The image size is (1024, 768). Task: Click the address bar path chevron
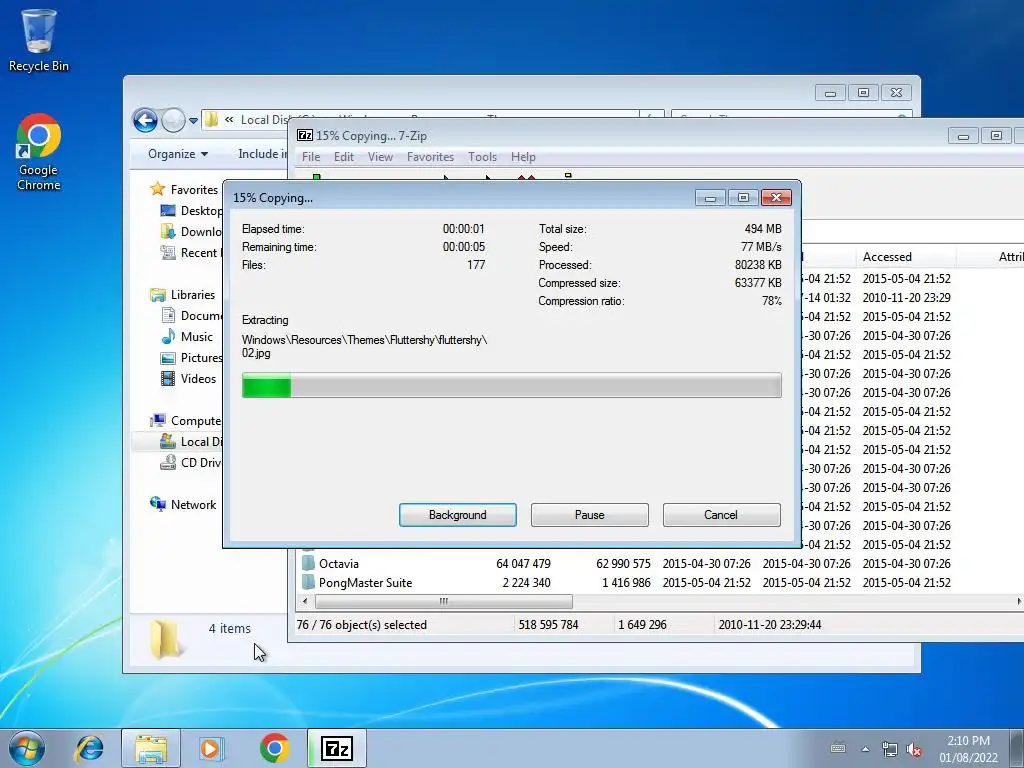tap(229, 120)
